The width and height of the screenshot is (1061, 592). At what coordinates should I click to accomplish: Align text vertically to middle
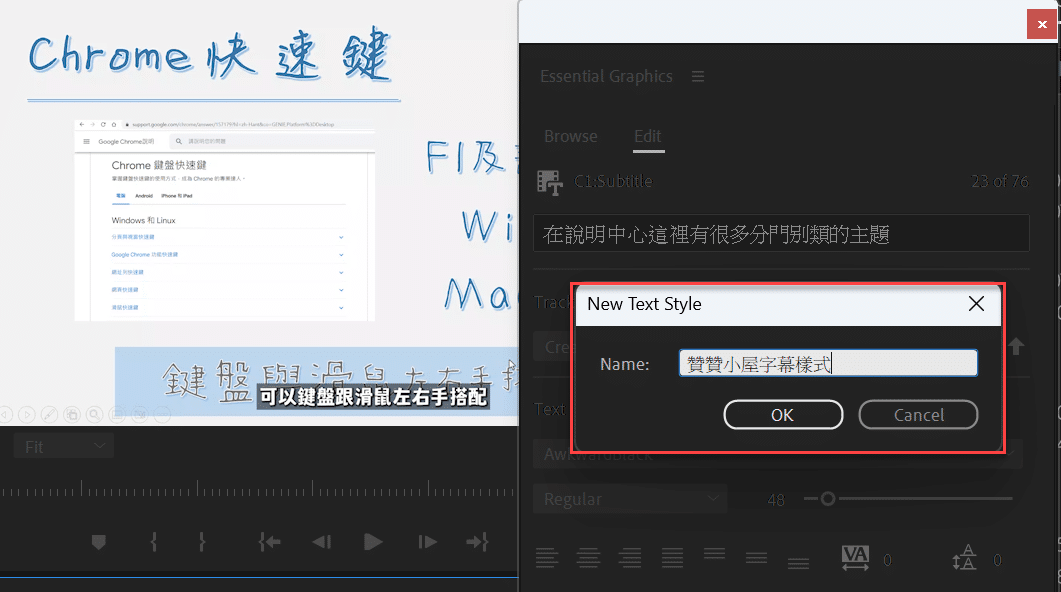757,558
